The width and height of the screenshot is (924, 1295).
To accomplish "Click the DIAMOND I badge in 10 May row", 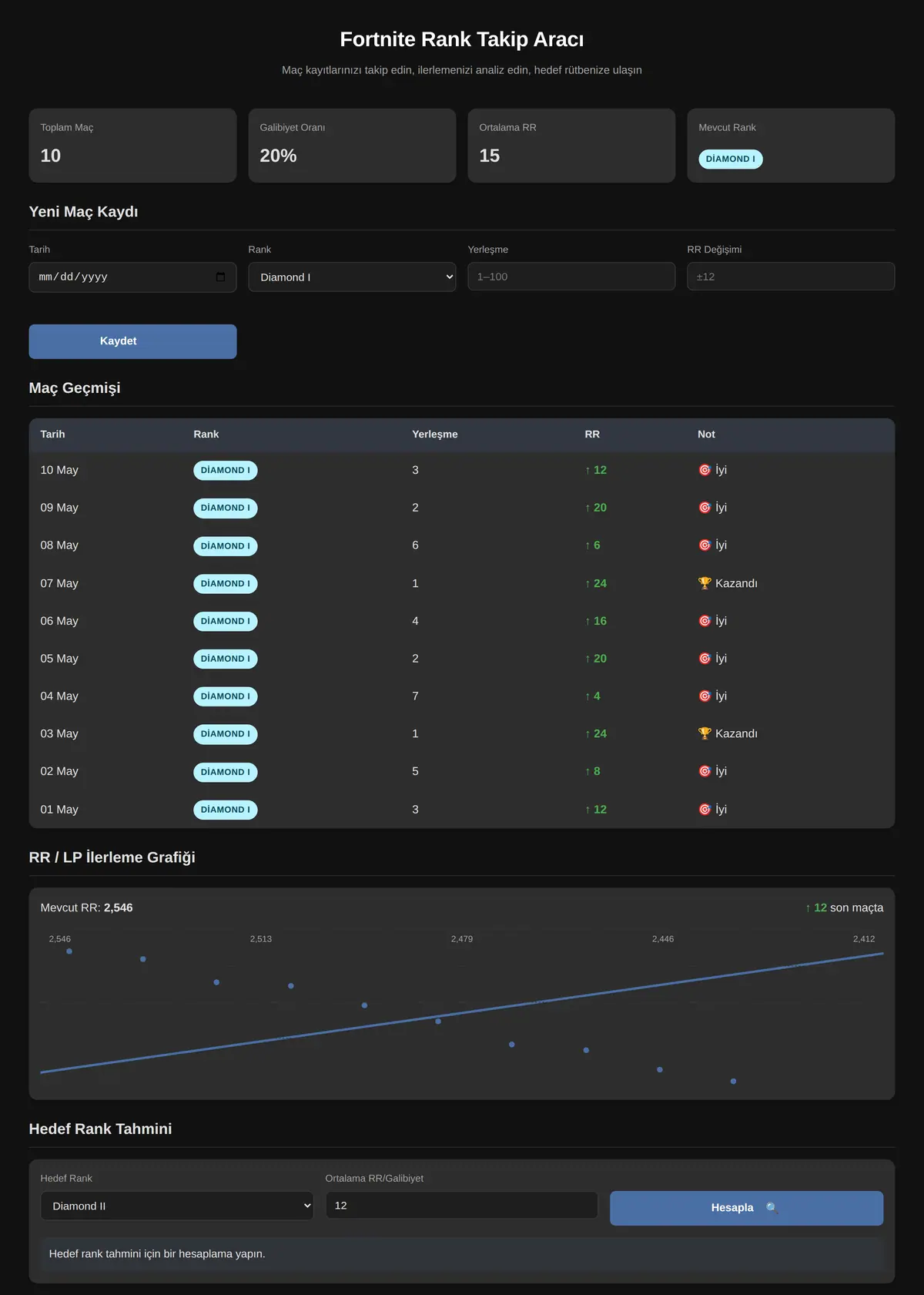I will pyautogui.click(x=226, y=471).
